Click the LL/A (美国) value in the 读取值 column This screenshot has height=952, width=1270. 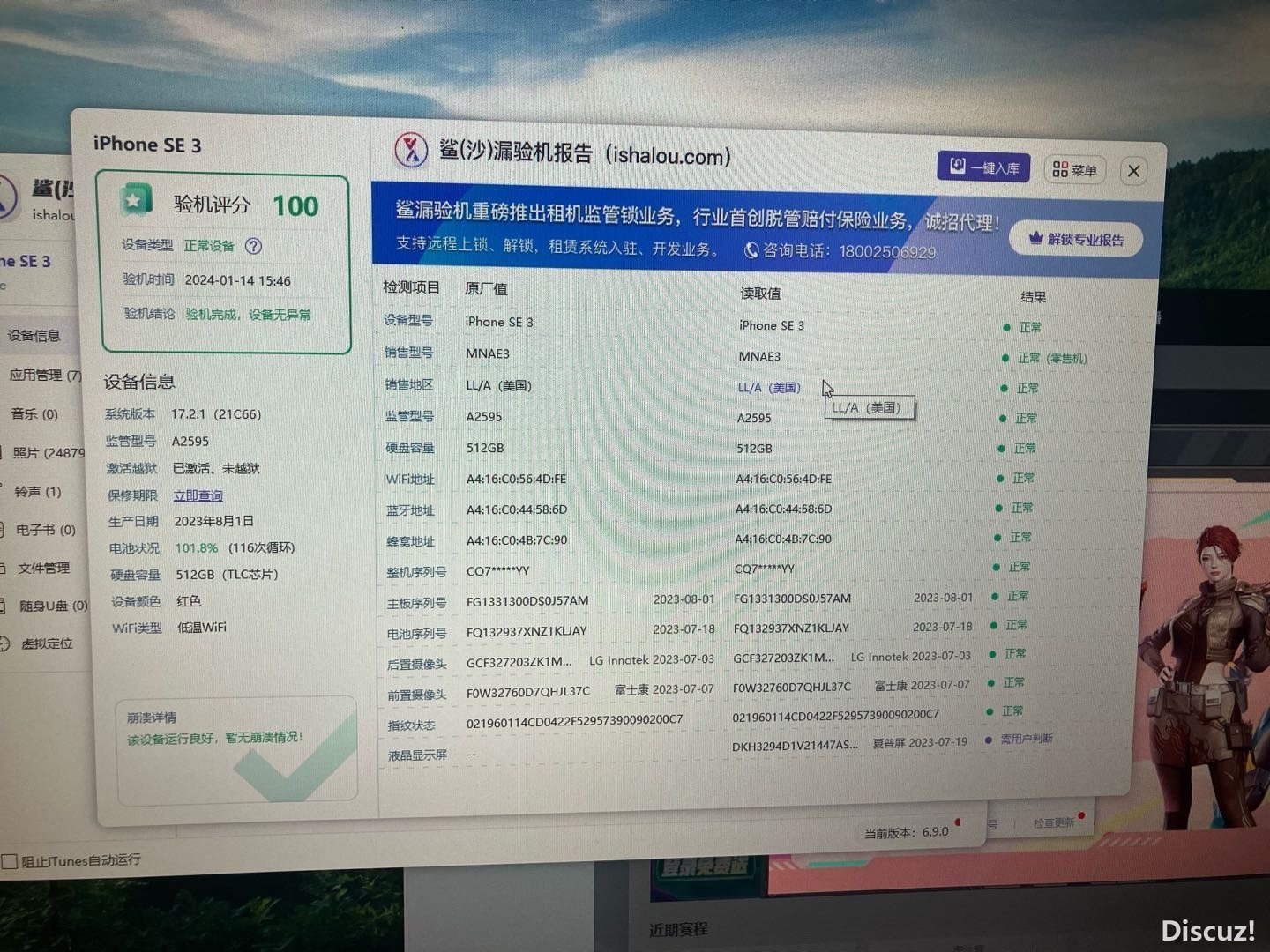coord(769,387)
